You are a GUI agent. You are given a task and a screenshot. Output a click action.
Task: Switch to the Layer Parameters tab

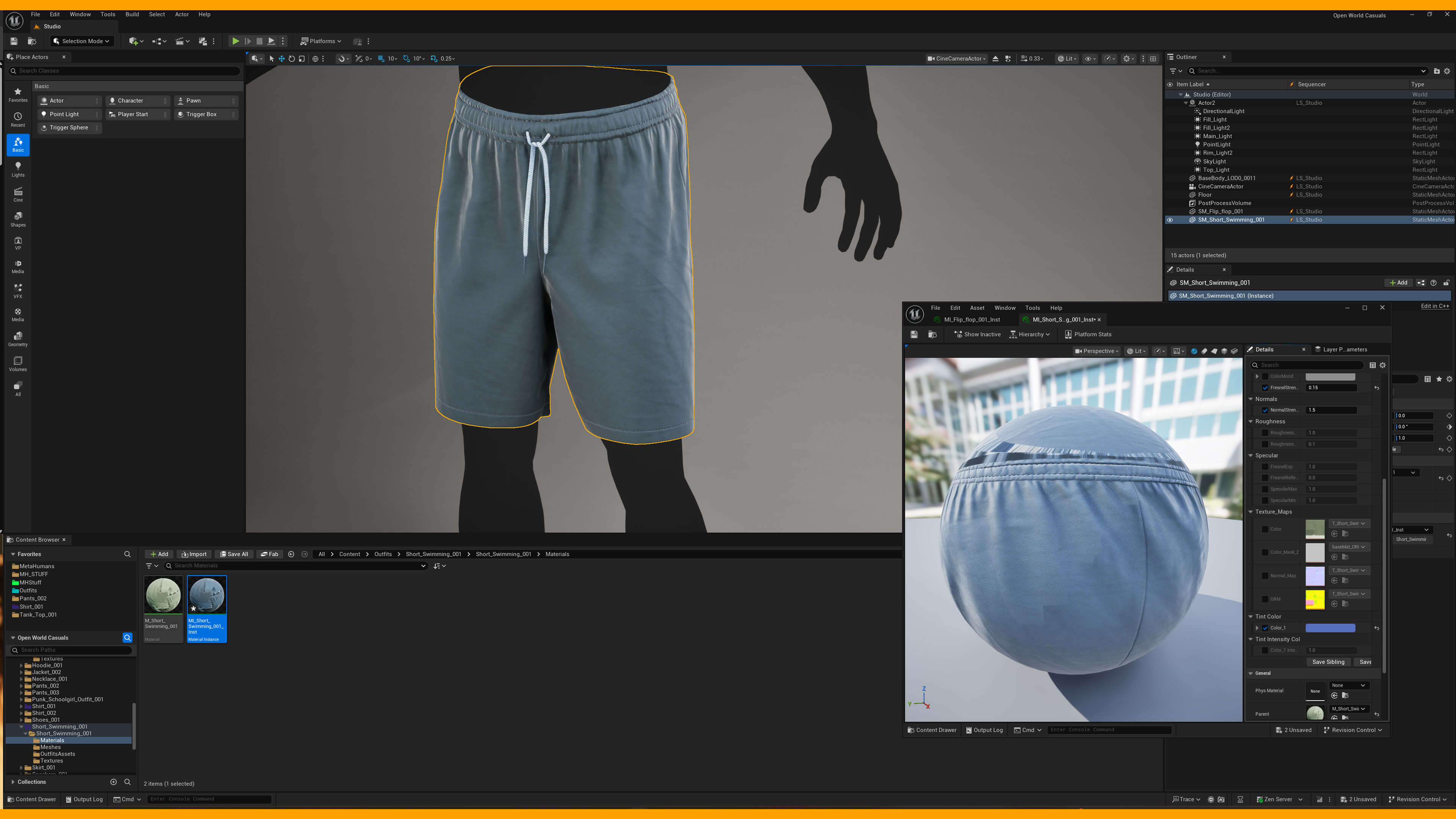(x=1345, y=350)
